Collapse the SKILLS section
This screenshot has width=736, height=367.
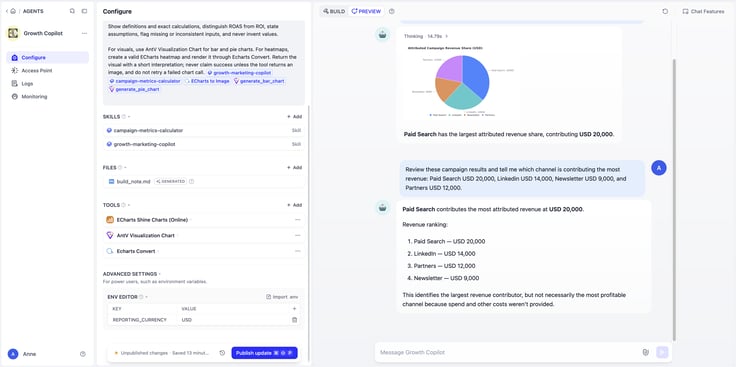point(129,117)
